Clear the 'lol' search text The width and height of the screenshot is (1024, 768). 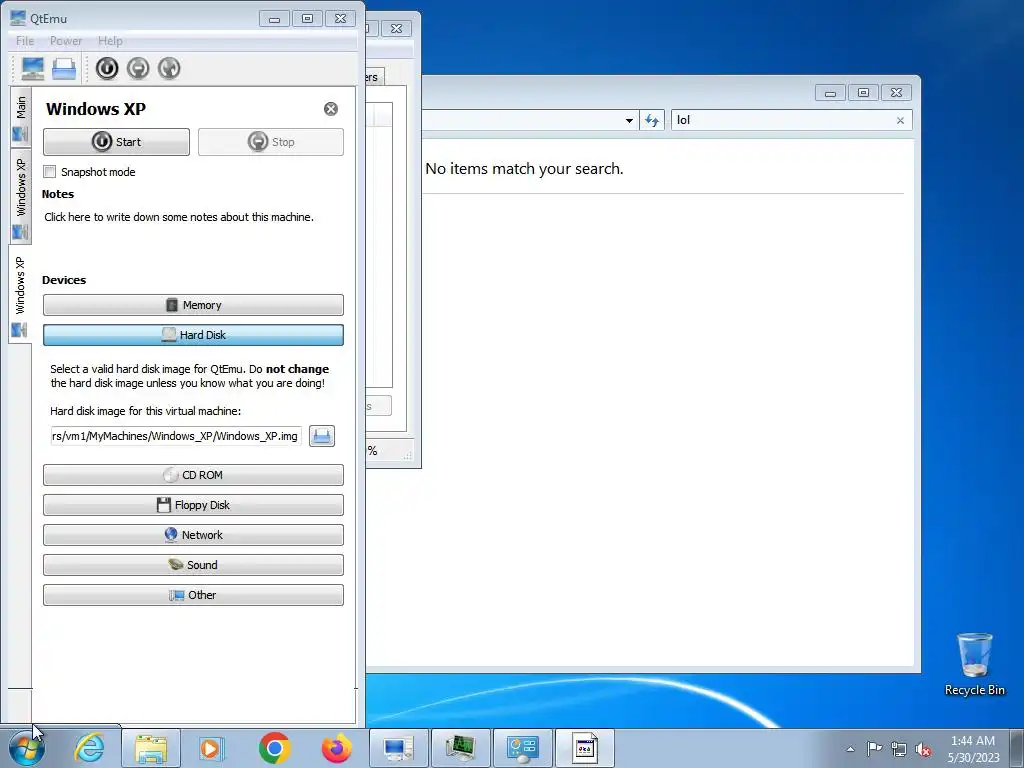tap(900, 120)
